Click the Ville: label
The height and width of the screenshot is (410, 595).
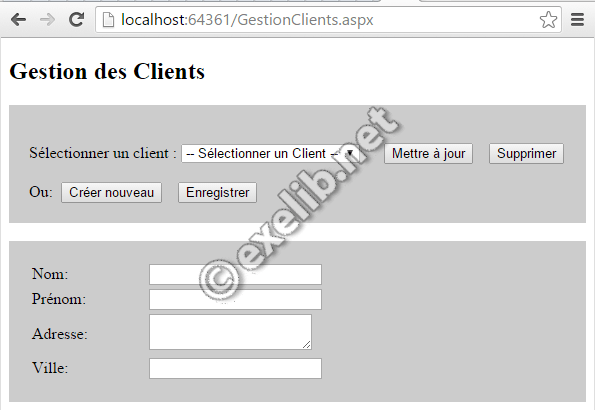[50, 367]
